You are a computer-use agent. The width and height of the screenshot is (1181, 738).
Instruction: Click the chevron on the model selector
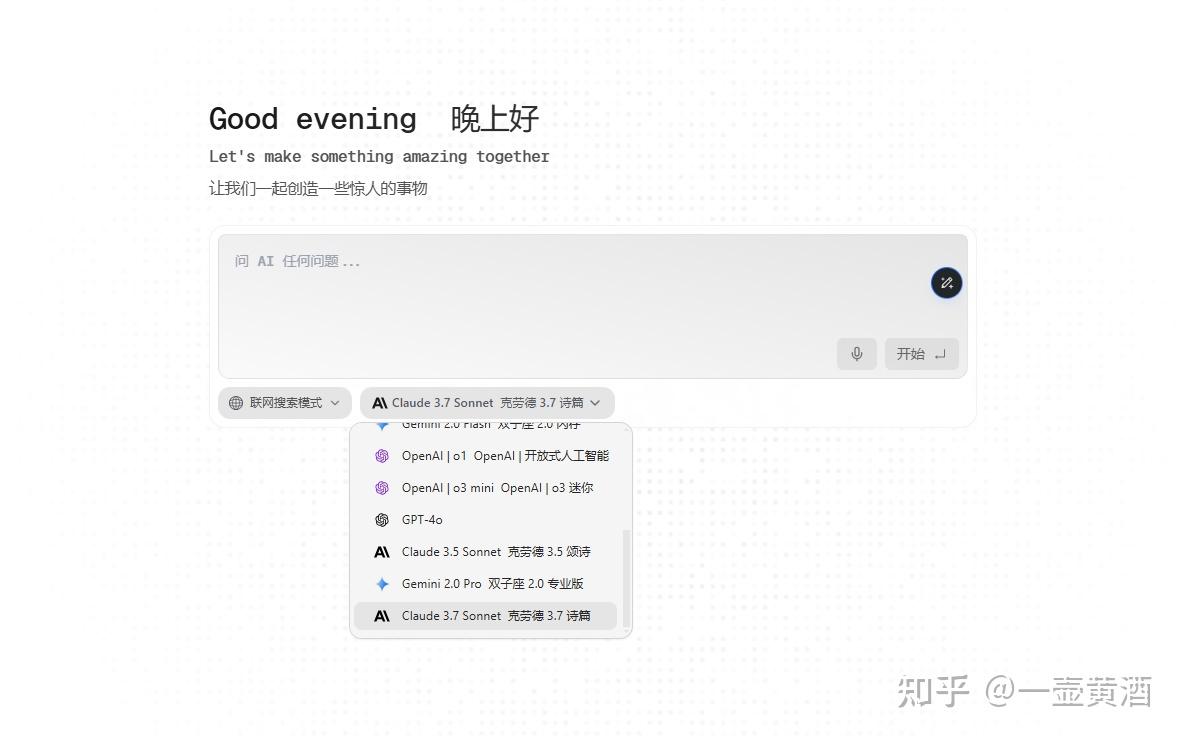596,403
